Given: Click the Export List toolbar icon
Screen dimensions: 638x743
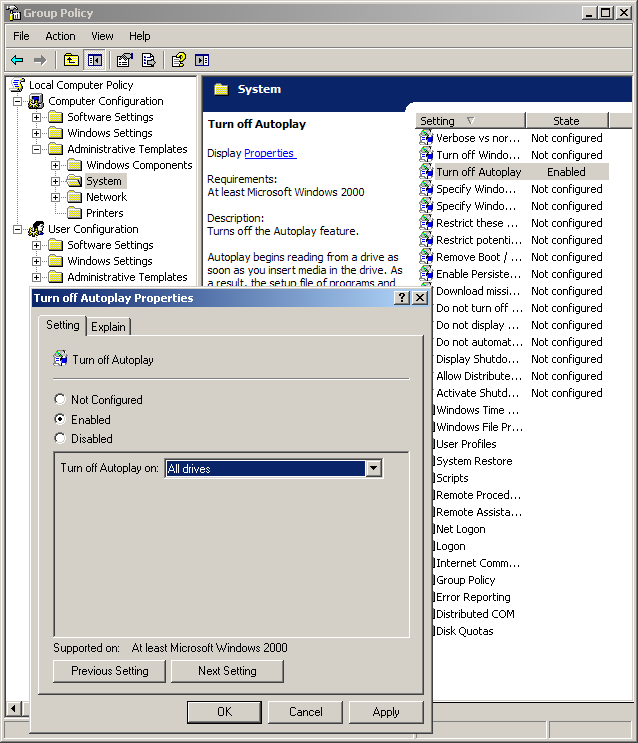Looking at the screenshot, I should (149, 60).
